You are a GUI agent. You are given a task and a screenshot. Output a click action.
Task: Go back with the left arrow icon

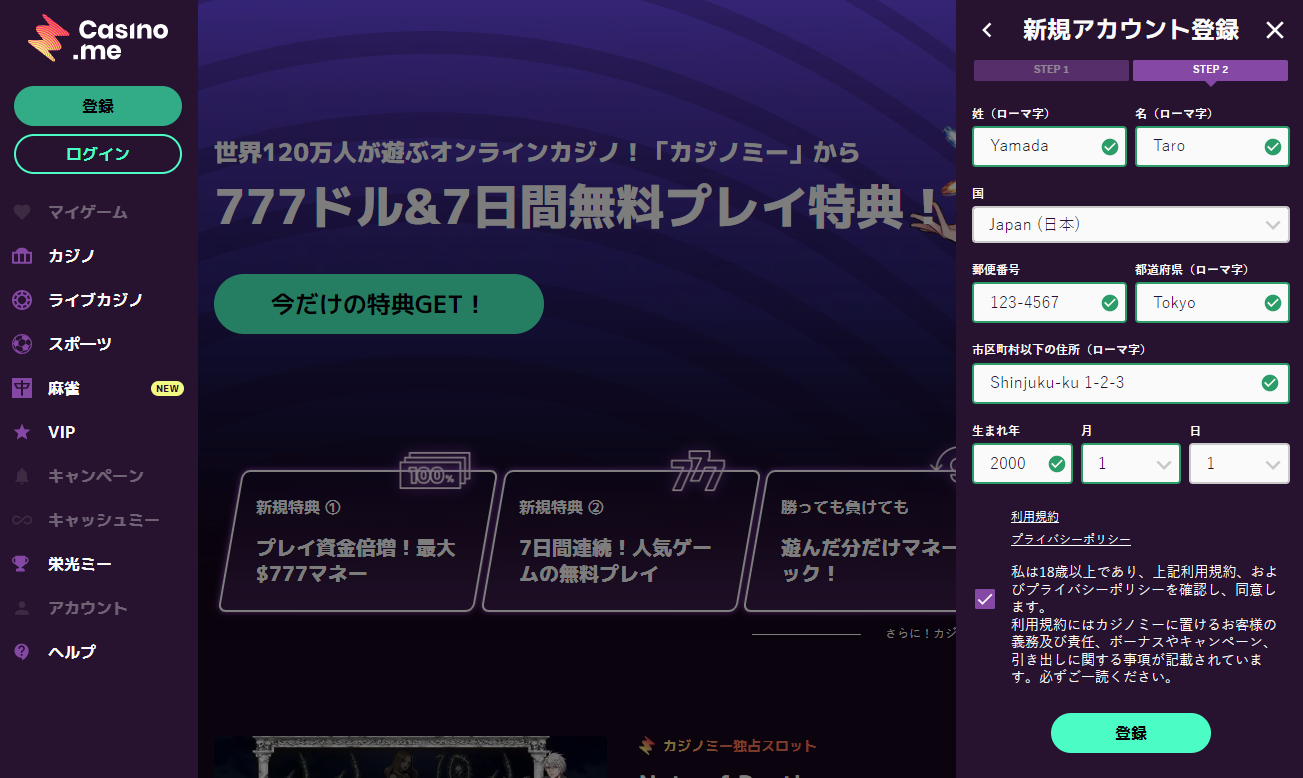987,30
